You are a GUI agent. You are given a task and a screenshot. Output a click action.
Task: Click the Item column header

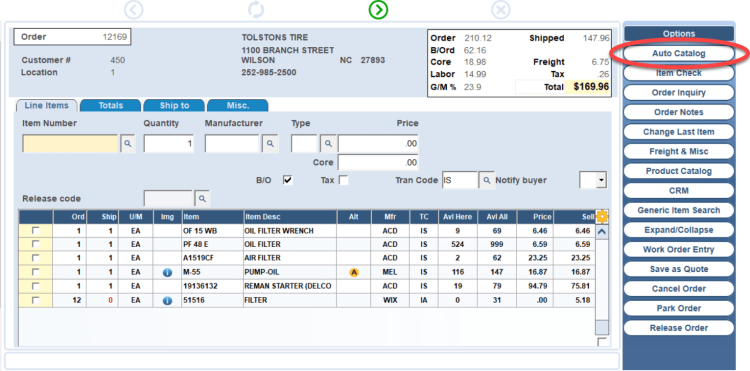(x=213, y=217)
